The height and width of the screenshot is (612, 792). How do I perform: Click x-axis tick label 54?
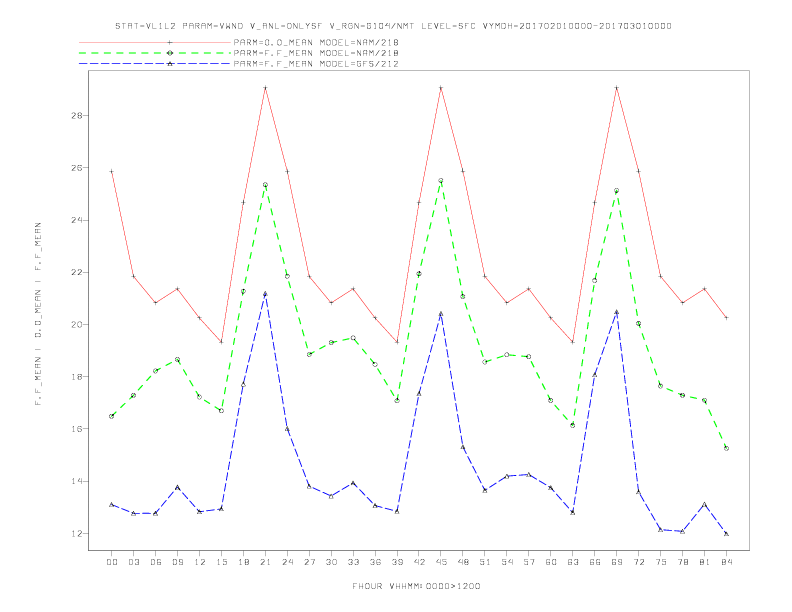tap(507, 562)
